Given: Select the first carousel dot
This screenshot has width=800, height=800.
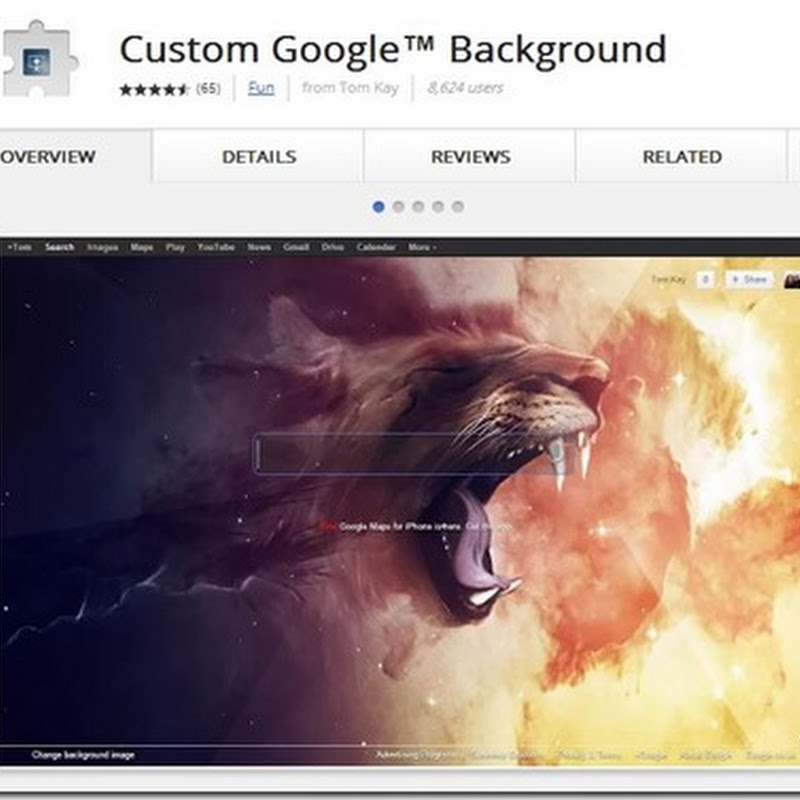Looking at the screenshot, I should [379, 207].
